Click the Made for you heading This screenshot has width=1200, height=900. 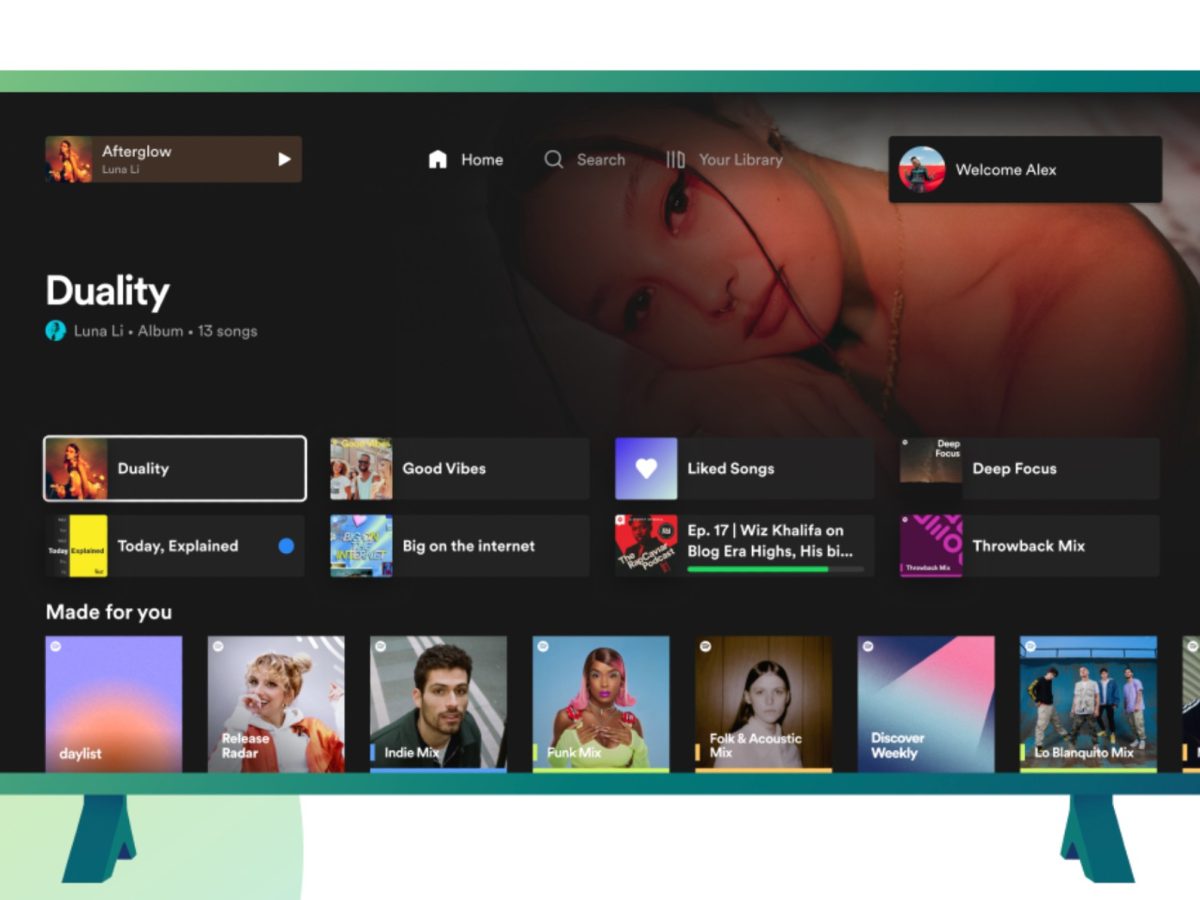tap(109, 612)
